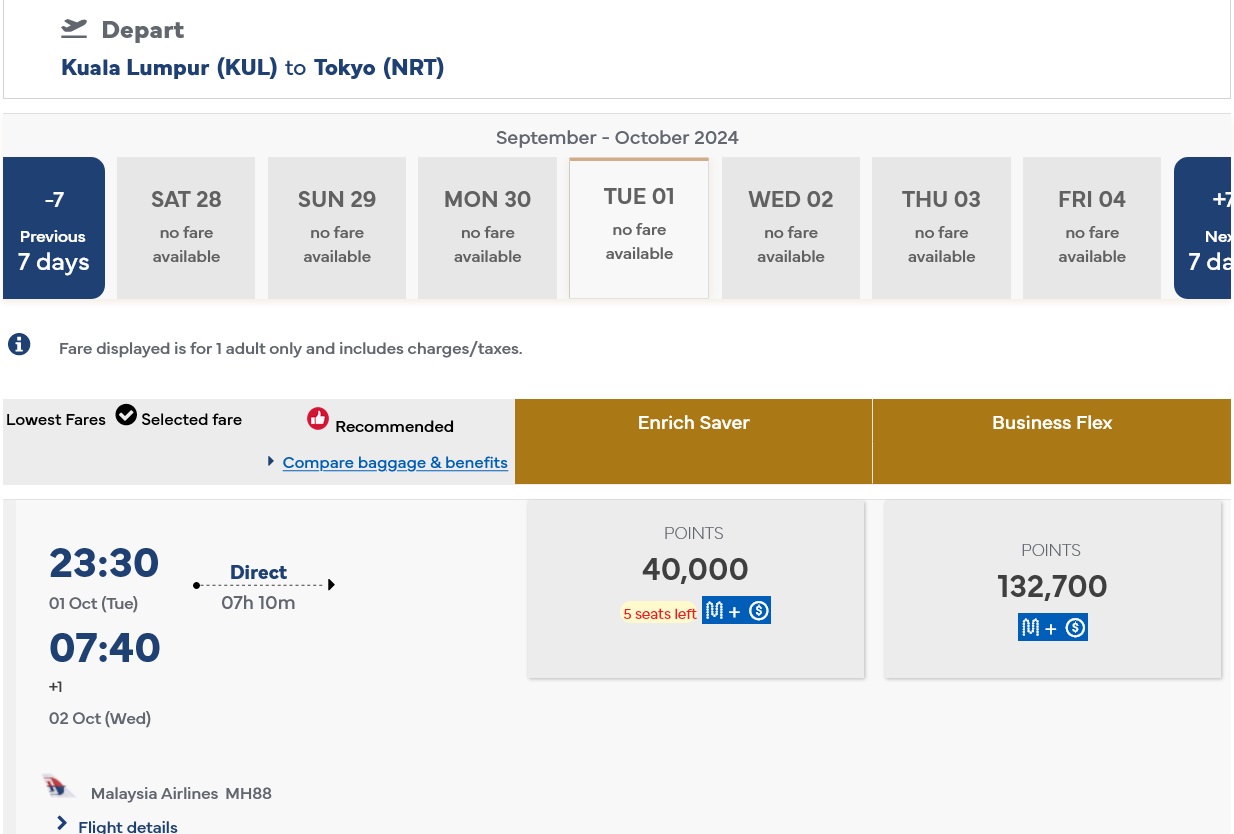Click the Malaysia Airlines logo icon
1234x834 pixels.
point(59,787)
